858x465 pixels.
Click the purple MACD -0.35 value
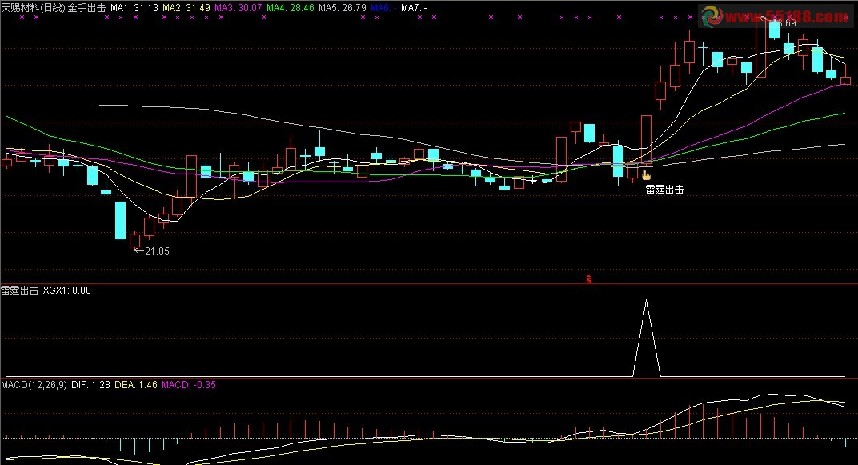coord(188,385)
